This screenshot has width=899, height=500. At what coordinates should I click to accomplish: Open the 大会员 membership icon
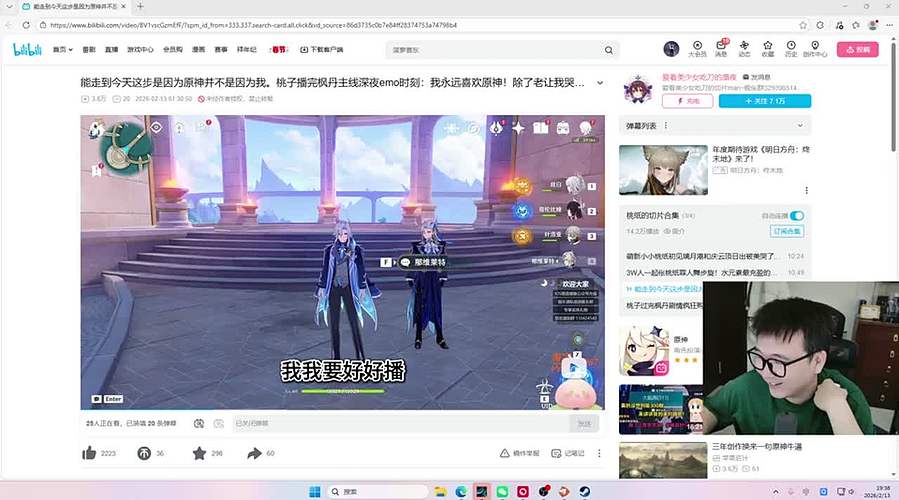697,49
